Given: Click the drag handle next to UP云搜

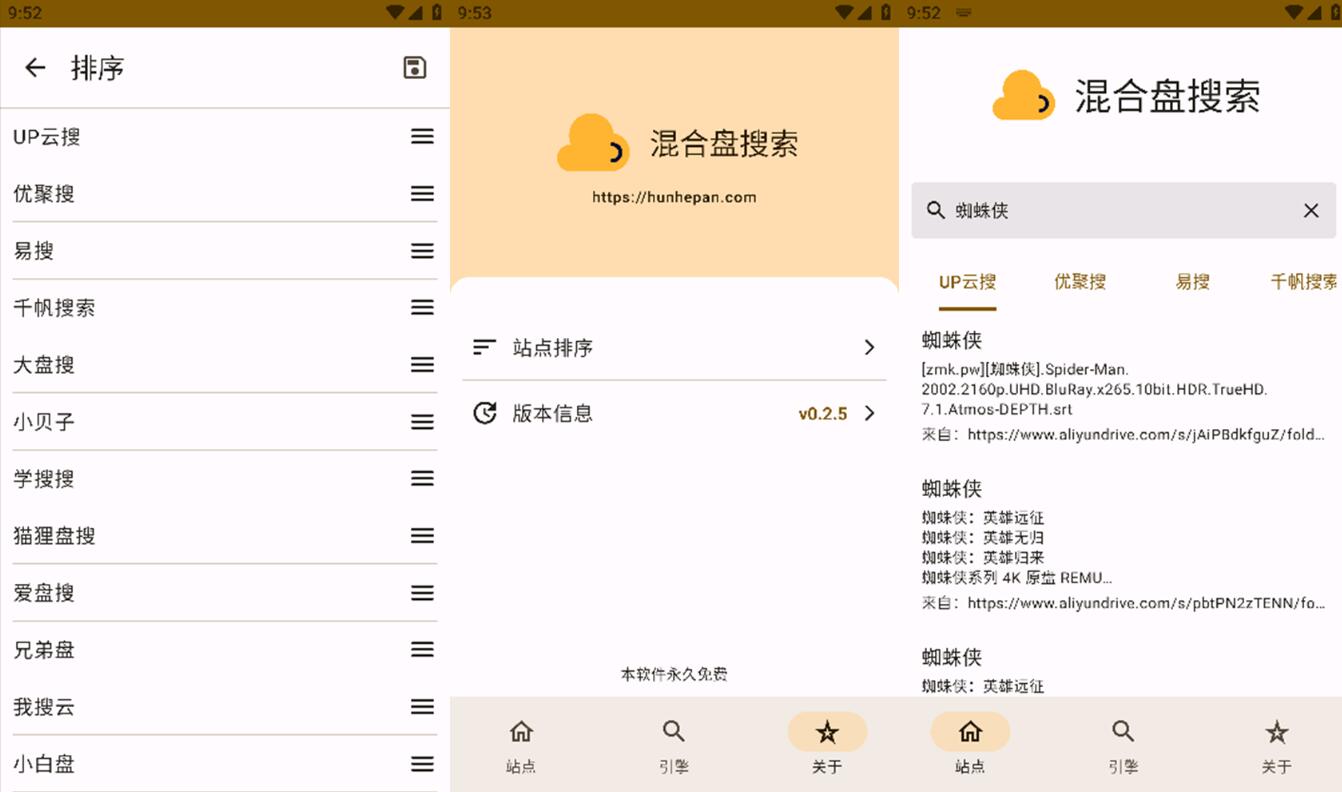Looking at the screenshot, I should (x=421, y=136).
